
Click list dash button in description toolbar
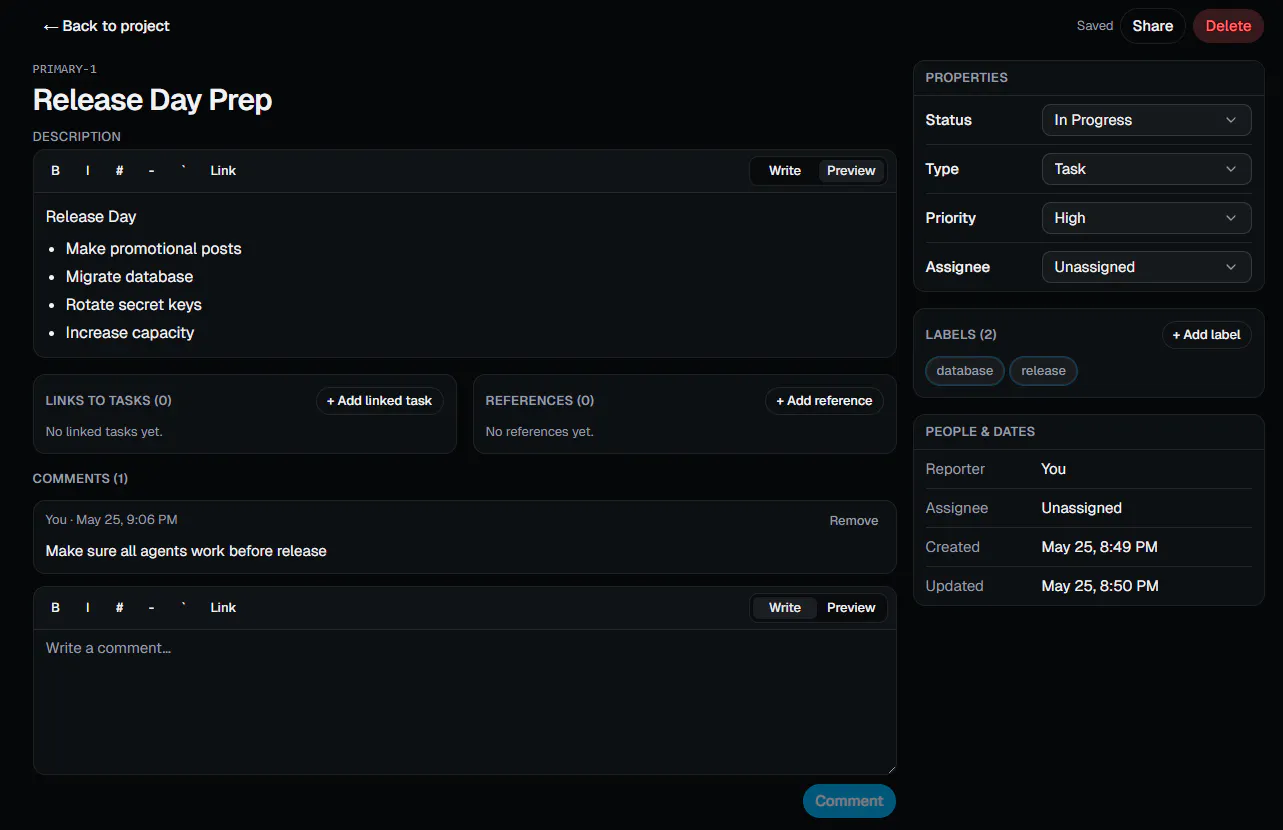click(152, 171)
